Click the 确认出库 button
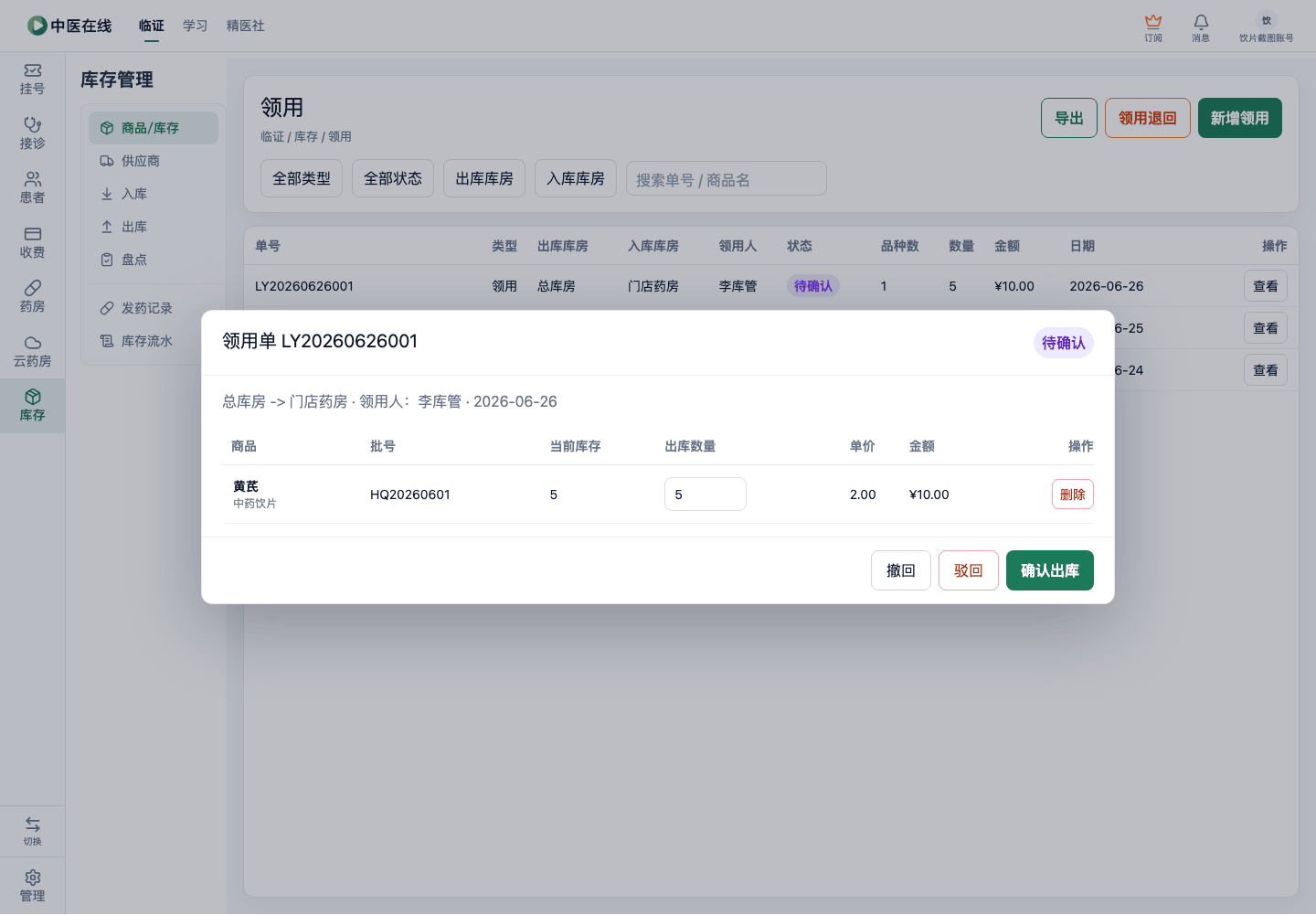 pos(1050,570)
